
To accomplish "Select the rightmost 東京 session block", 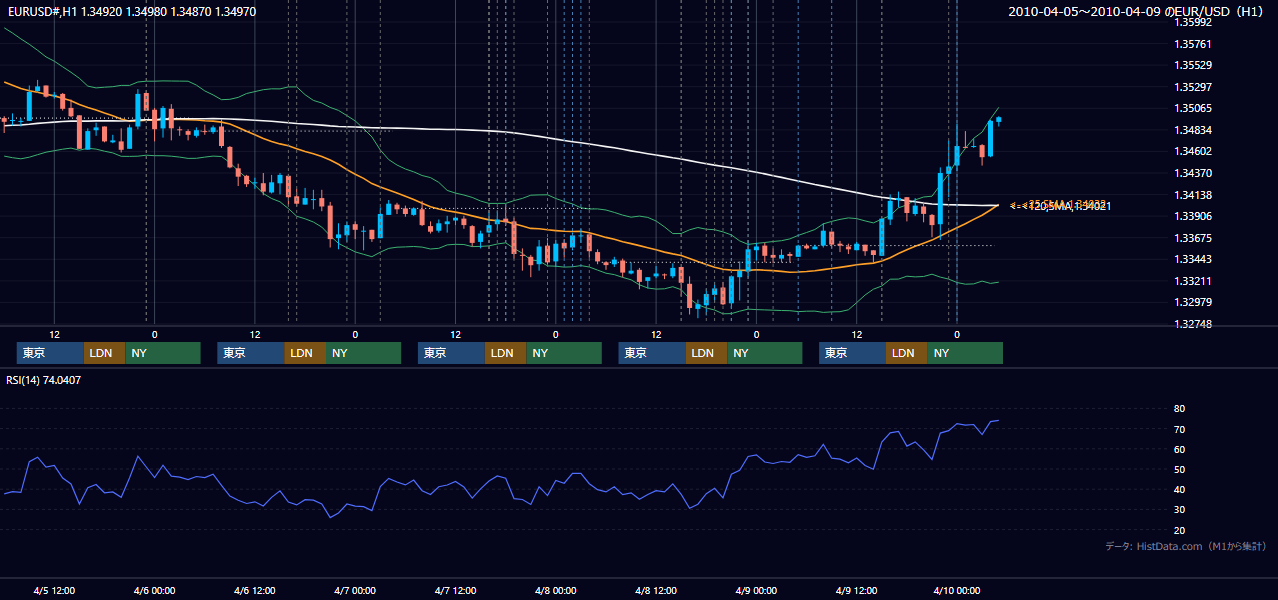I will click(x=852, y=353).
